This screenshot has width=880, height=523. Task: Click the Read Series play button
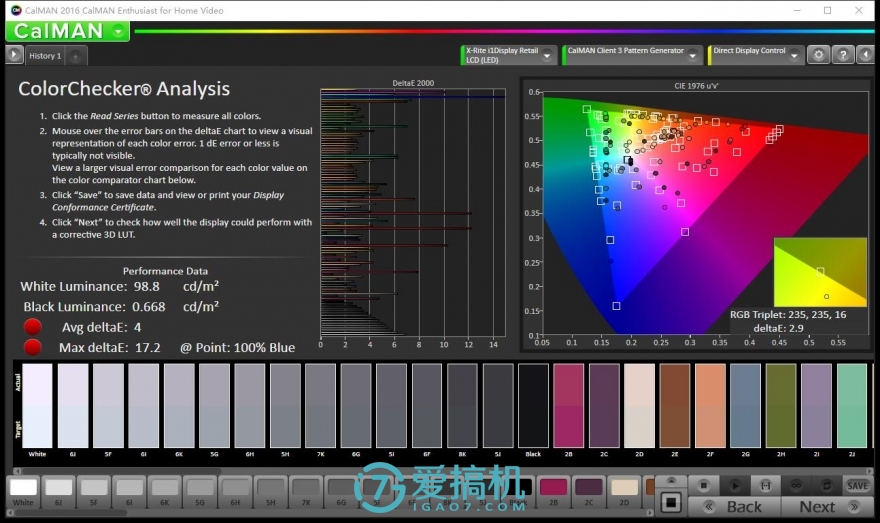(x=735, y=485)
